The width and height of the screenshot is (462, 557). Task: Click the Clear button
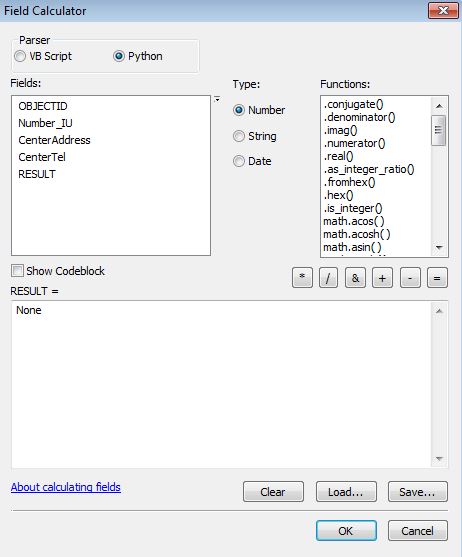273,492
